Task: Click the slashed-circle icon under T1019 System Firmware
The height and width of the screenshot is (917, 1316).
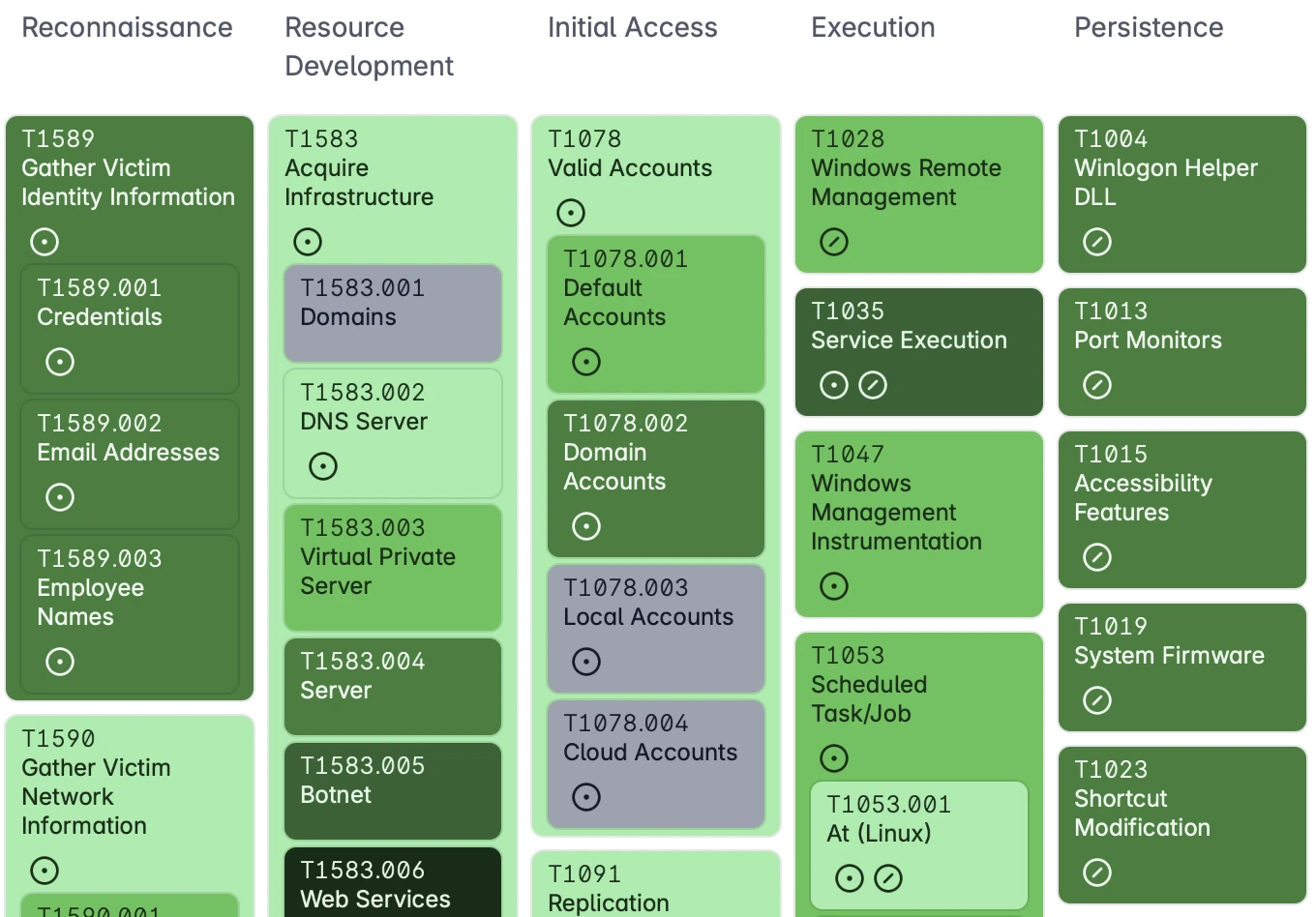Action: pyautogui.click(x=1097, y=700)
